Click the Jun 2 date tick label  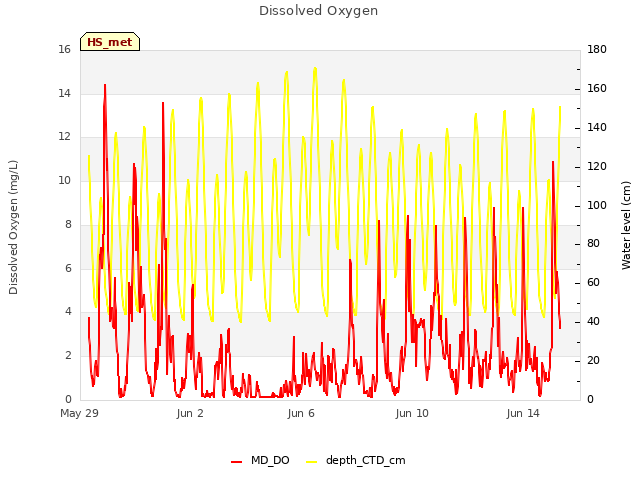point(190,413)
